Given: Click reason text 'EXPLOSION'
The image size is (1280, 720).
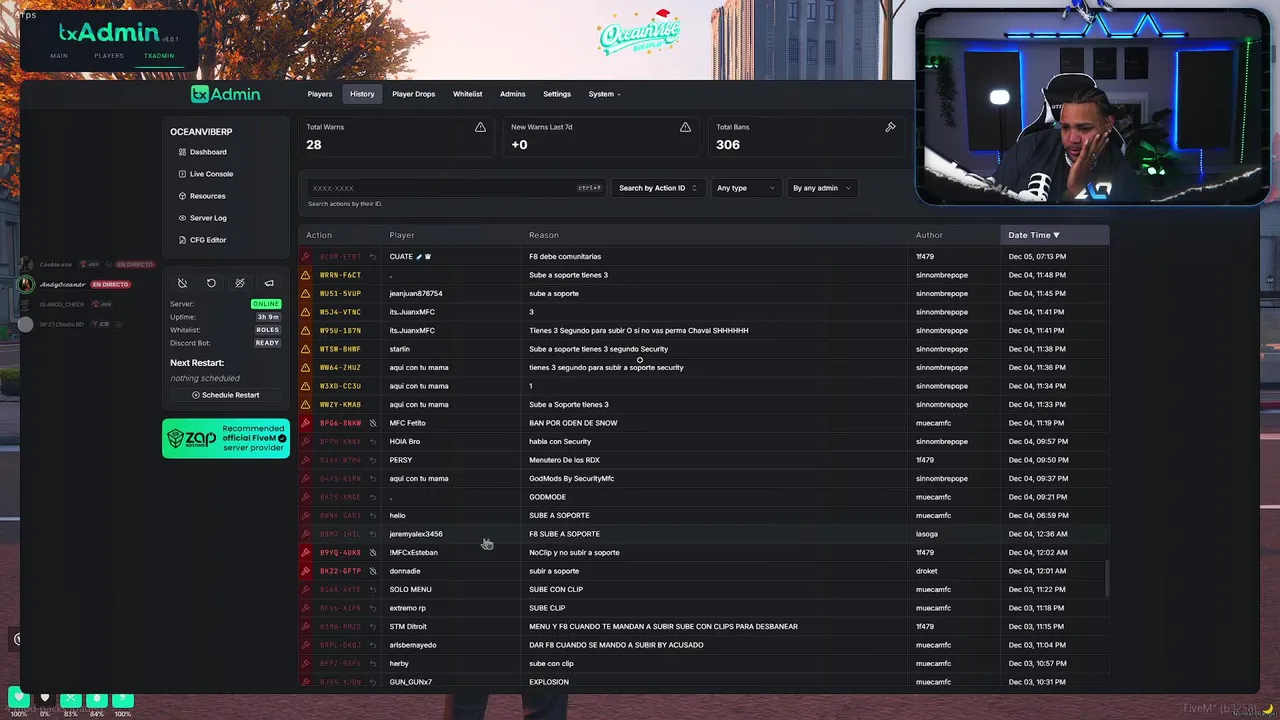Looking at the screenshot, I should [549, 682].
